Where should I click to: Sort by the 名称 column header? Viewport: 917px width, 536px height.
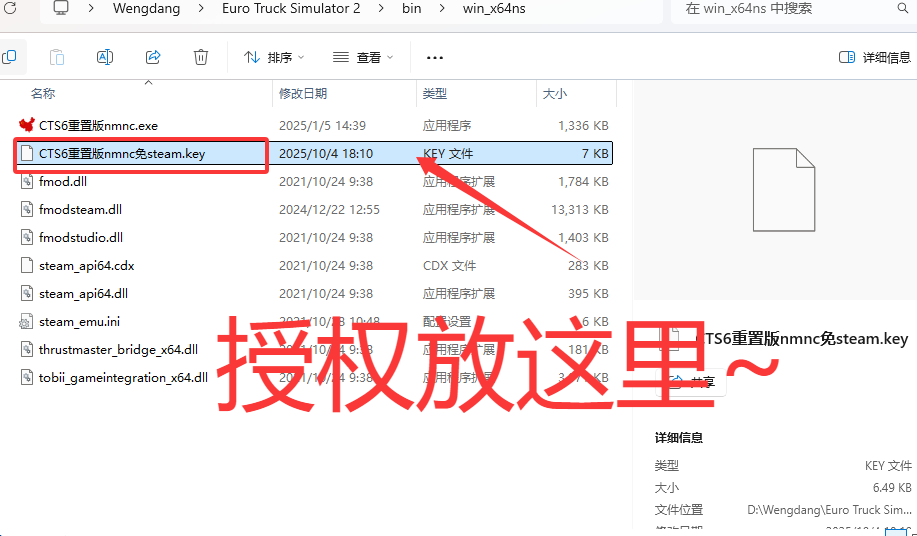tap(43, 93)
